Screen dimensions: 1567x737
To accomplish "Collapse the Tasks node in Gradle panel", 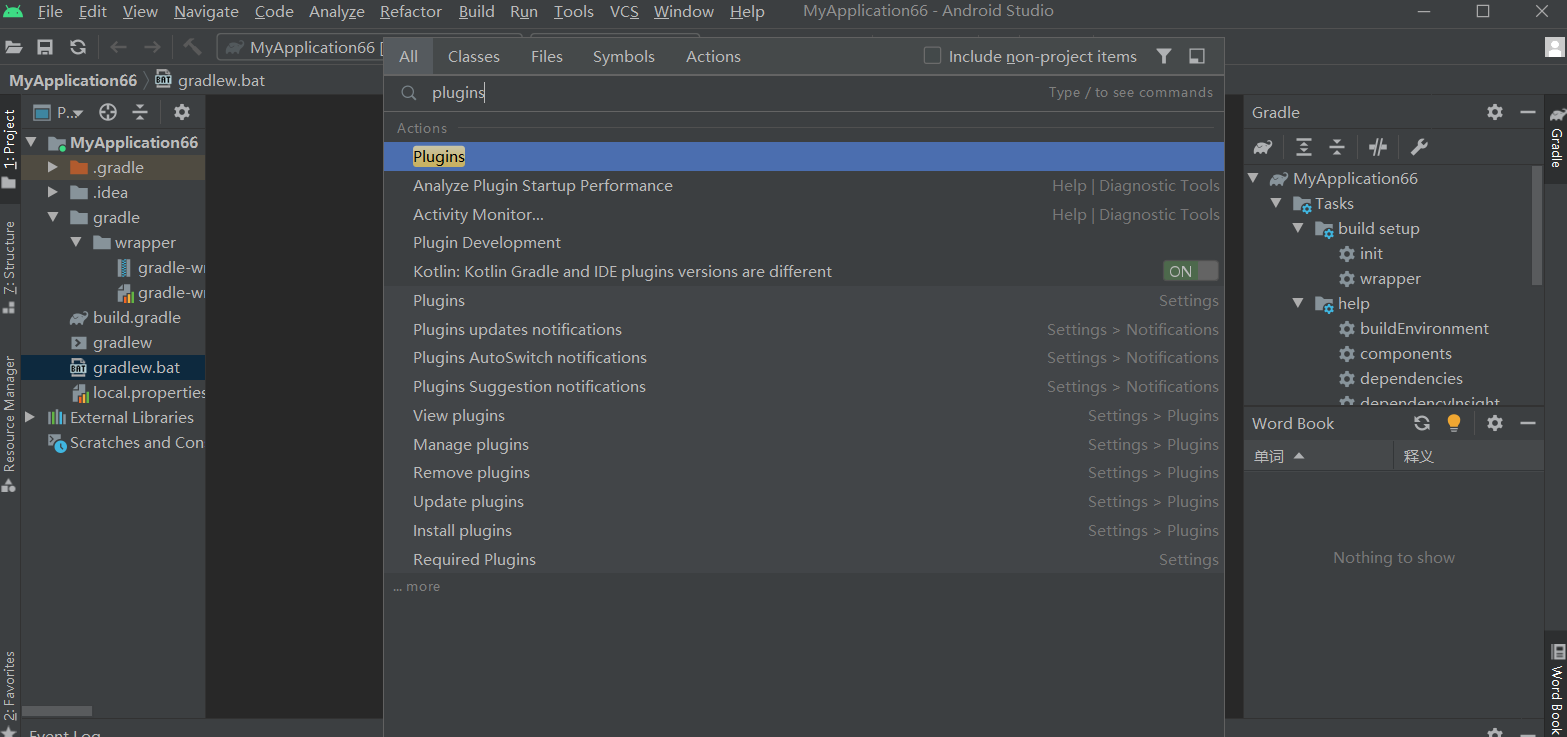I will (1275, 204).
